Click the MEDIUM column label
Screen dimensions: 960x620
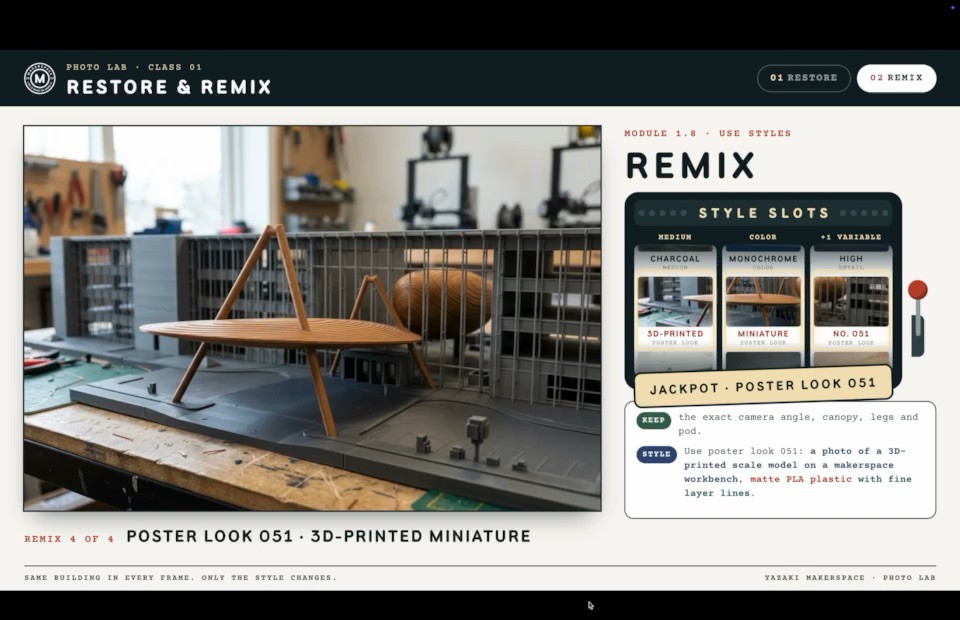click(x=675, y=237)
